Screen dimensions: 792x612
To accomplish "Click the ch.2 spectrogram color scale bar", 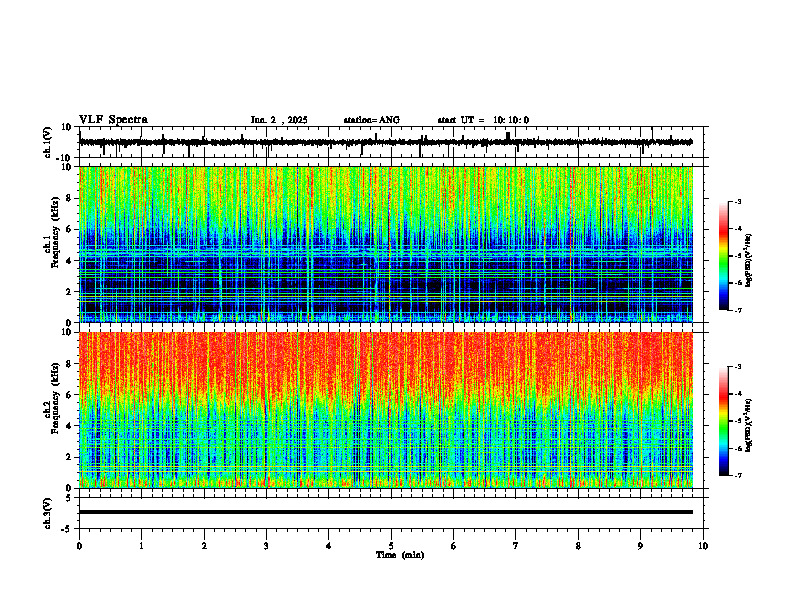I will tap(724, 421).
